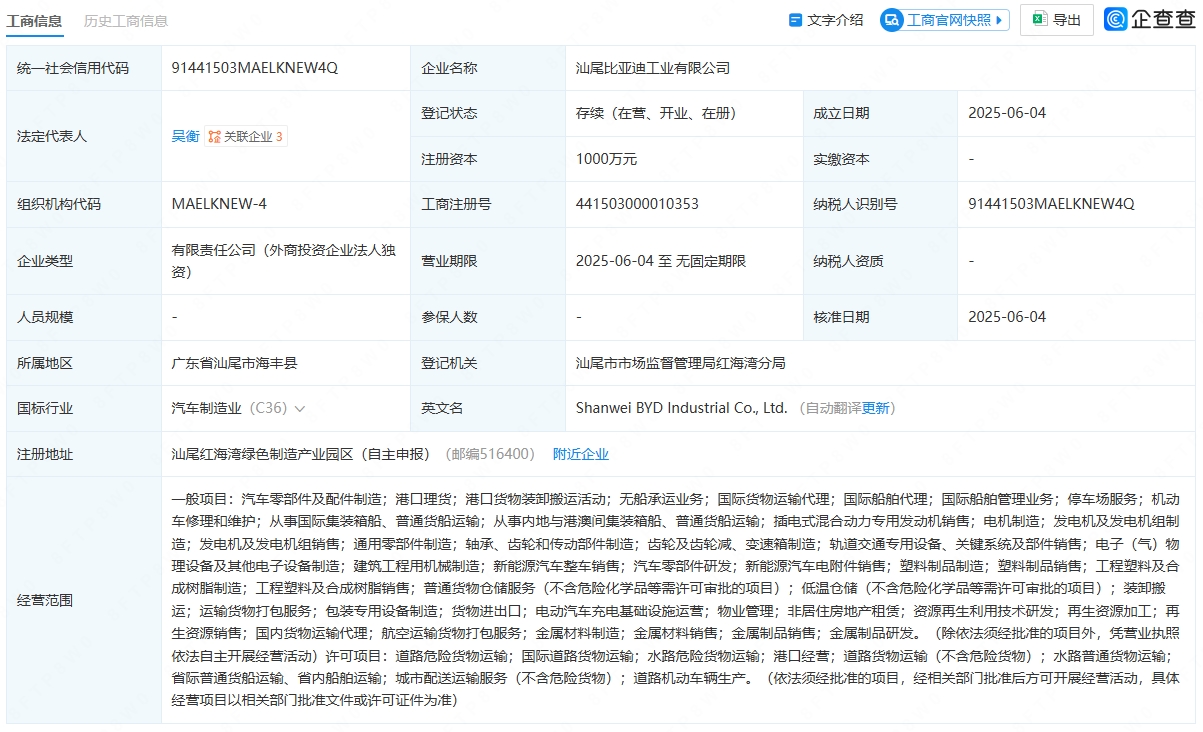Viewport: 1203px width, 732px height.
Task: Click the 实缴资本 field label
Action: (841, 159)
